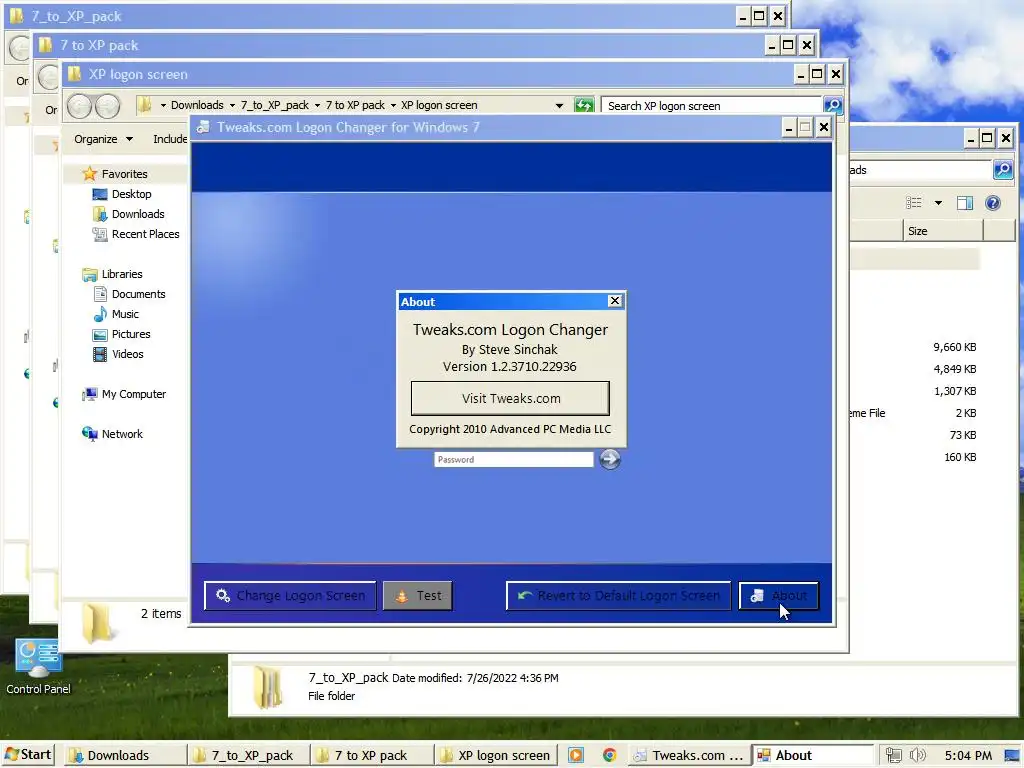Switch to Downloads taskbar button
Image resolution: width=1024 pixels, height=768 pixels.
point(125,756)
